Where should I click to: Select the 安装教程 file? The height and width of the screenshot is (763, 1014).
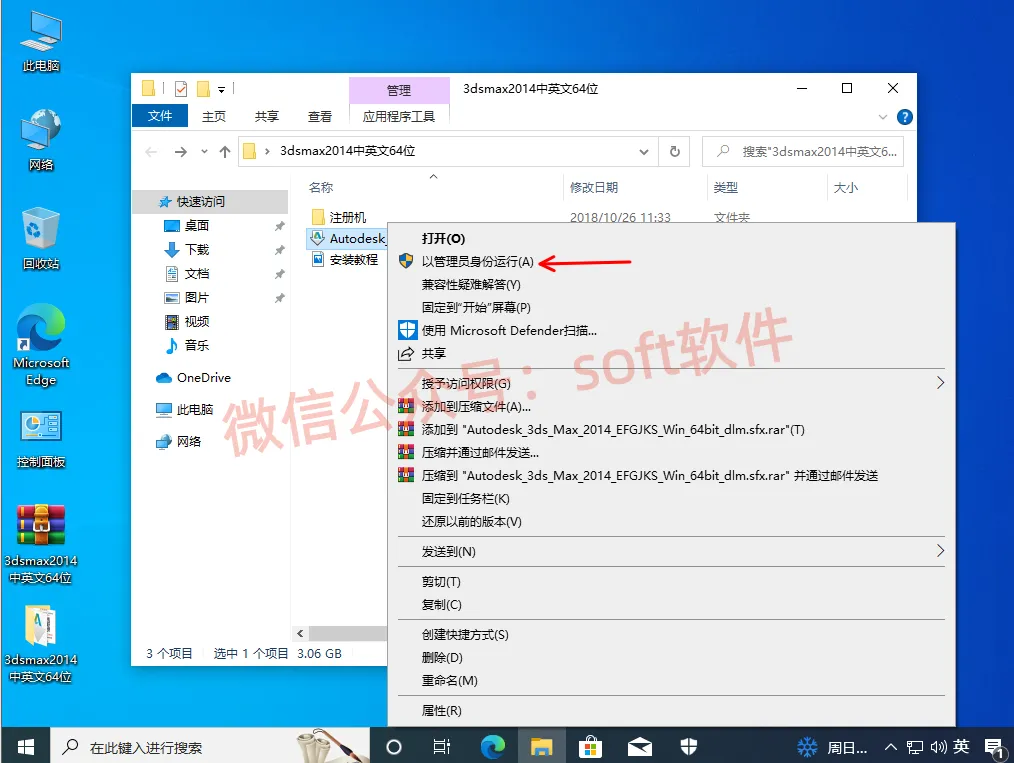pyautogui.click(x=345, y=260)
